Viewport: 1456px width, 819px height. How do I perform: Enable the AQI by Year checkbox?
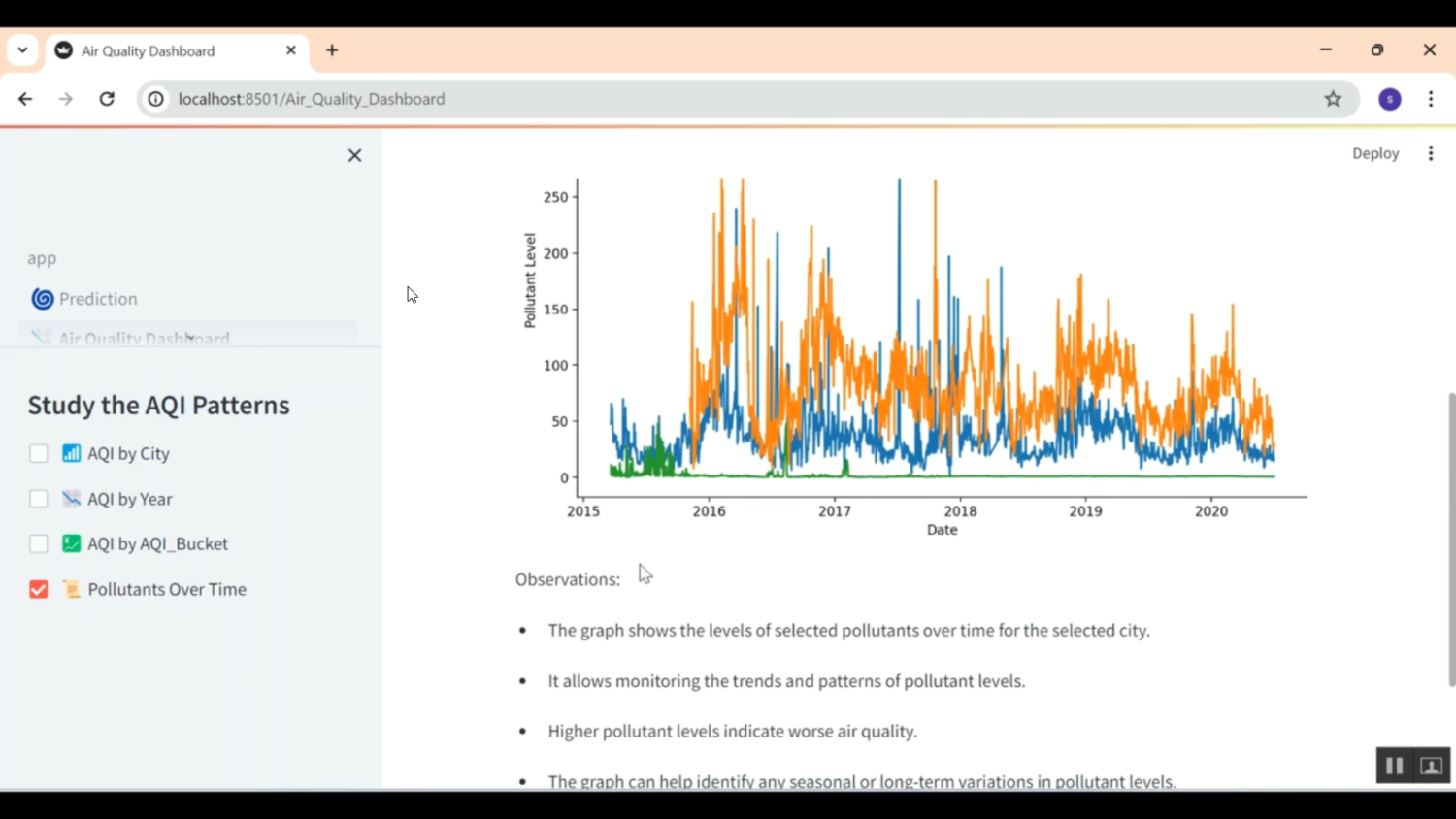(38, 499)
